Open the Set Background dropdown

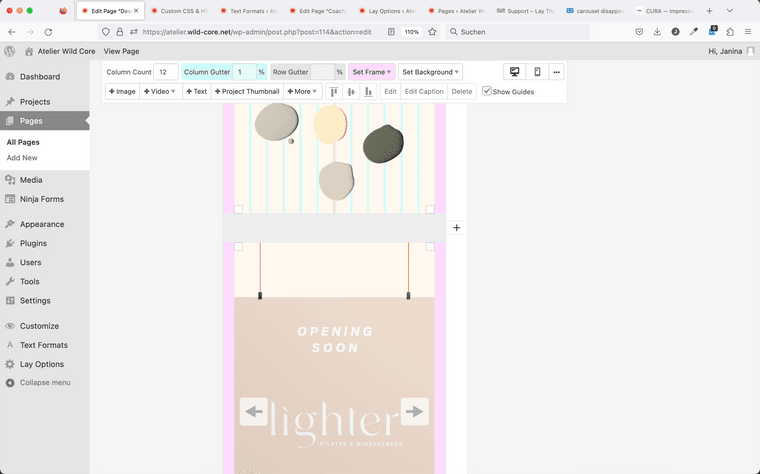pyautogui.click(x=431, y=72)
